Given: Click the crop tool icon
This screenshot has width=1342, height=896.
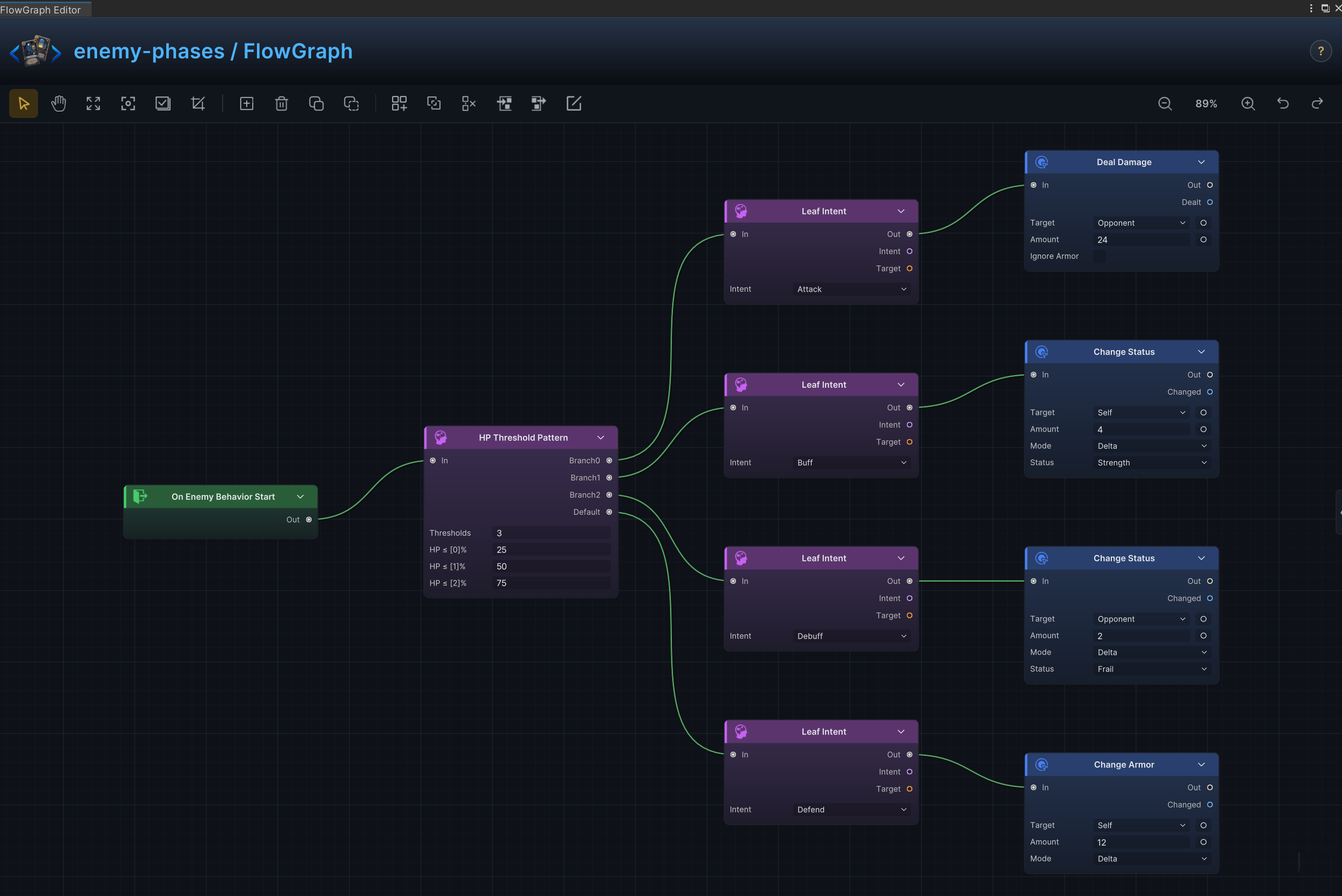Looking at the screenshot, I should click(x=198, y=103).
